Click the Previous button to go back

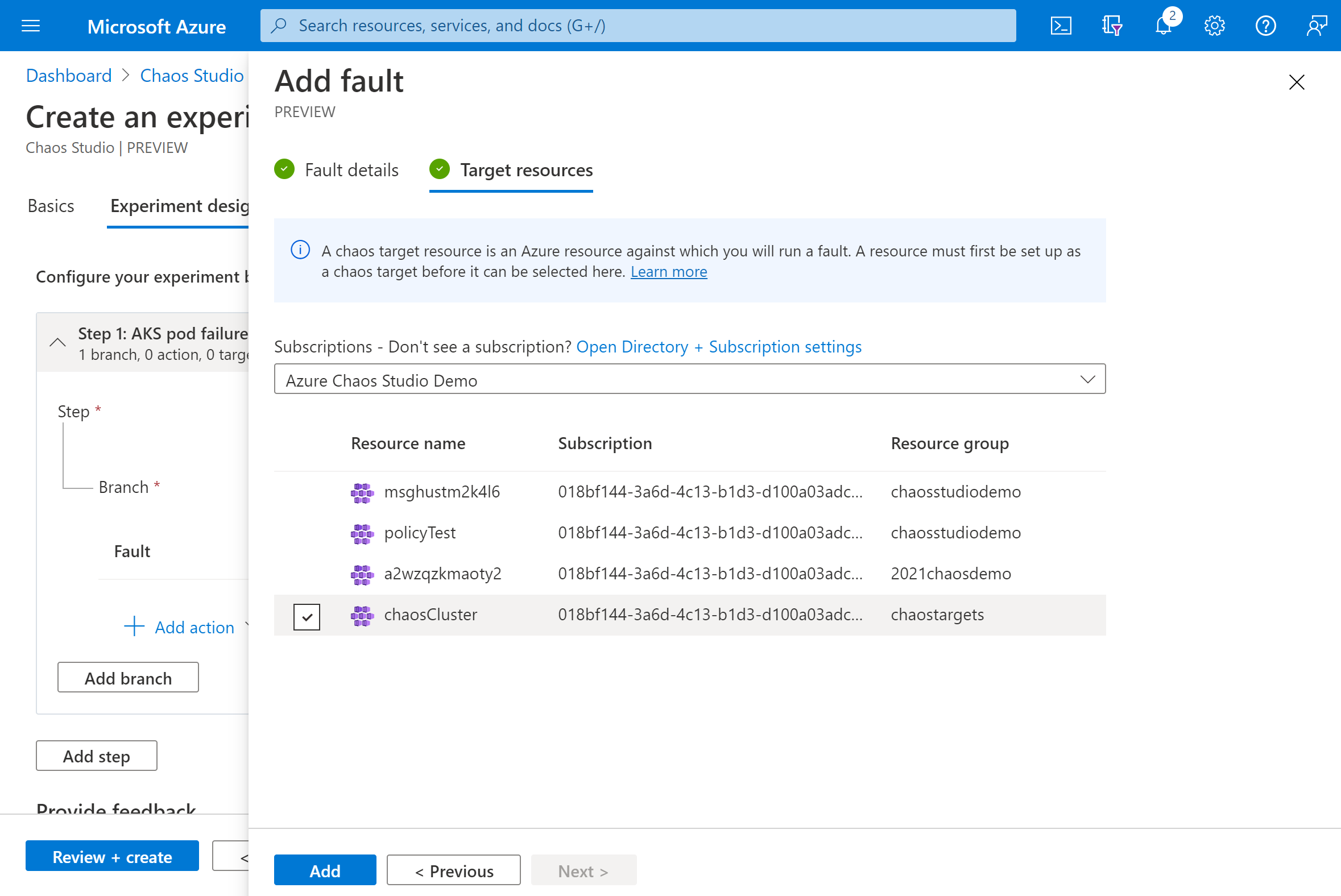pyautogui.click(x=454, y=869)
